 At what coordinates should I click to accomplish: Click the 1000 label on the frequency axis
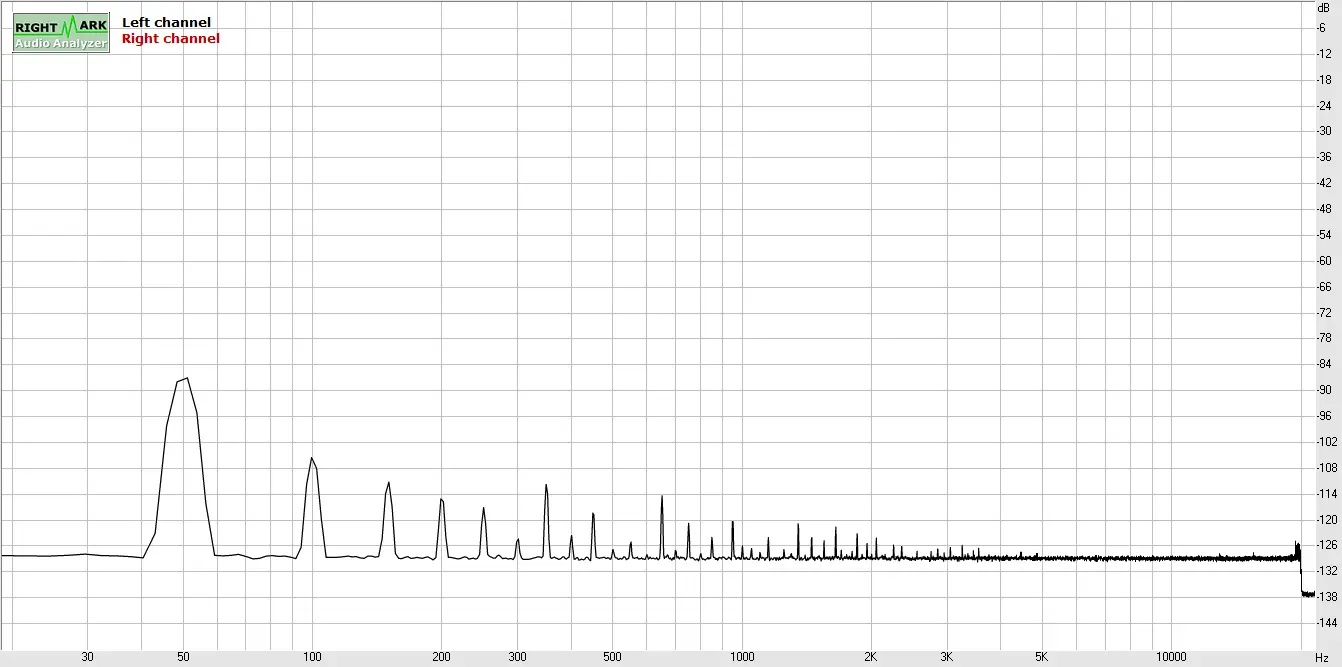(742, 657)
